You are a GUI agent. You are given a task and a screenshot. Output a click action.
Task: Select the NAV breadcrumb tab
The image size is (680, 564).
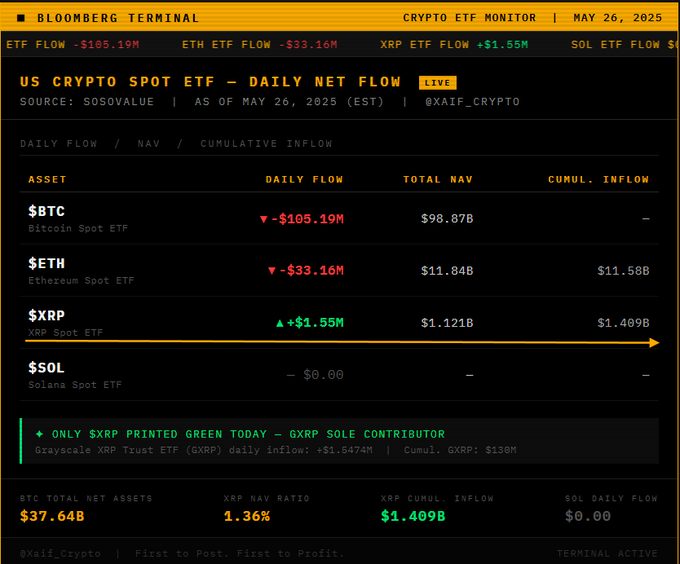[x=149, y=143]
